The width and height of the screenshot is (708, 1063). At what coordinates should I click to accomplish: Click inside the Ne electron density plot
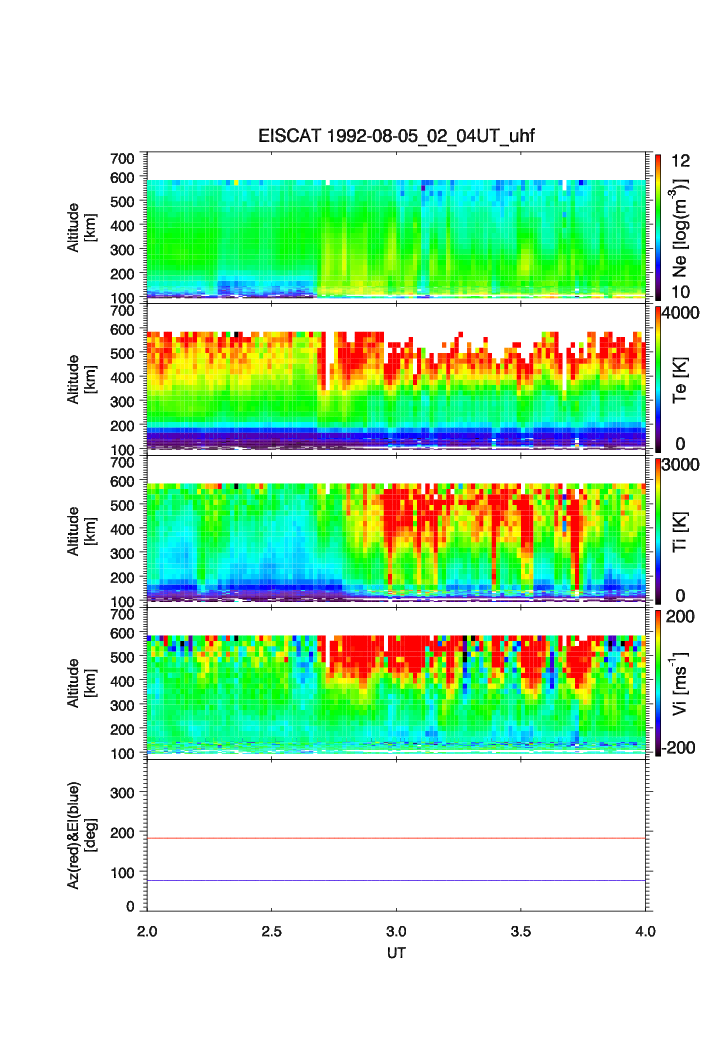click(396, 227)
